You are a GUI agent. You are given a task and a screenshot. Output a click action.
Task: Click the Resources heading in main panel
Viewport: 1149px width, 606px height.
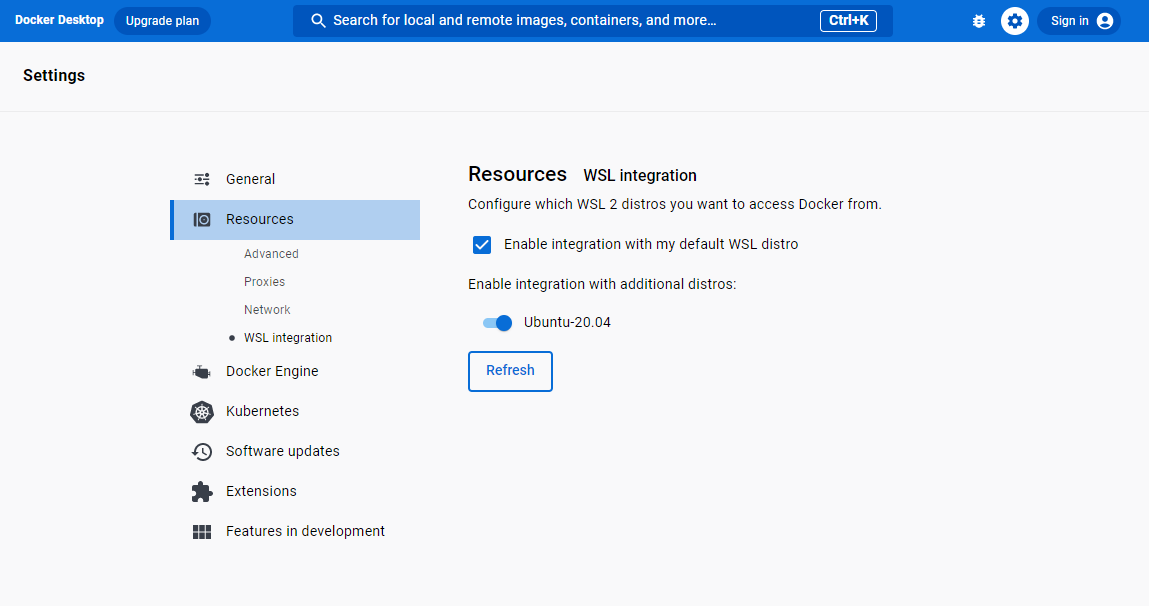[517, 174]
